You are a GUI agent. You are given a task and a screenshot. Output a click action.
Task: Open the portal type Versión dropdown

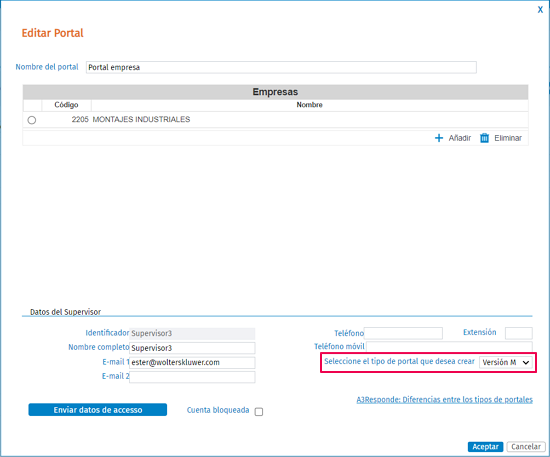tap(505, 362)
